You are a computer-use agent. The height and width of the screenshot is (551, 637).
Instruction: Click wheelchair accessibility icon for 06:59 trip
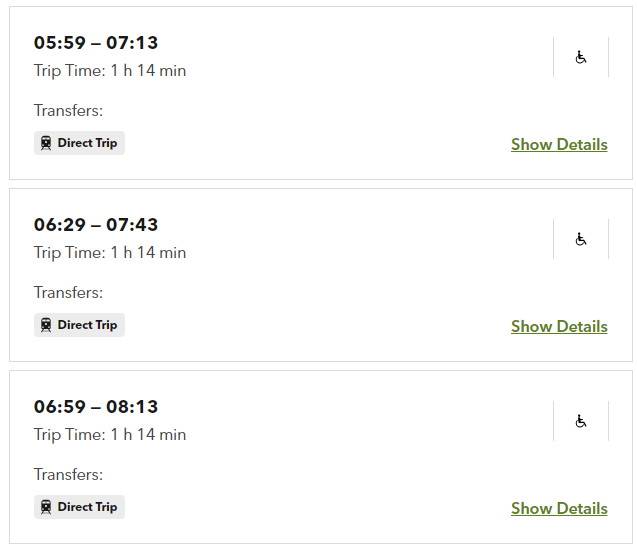click(x=581, y=421)
